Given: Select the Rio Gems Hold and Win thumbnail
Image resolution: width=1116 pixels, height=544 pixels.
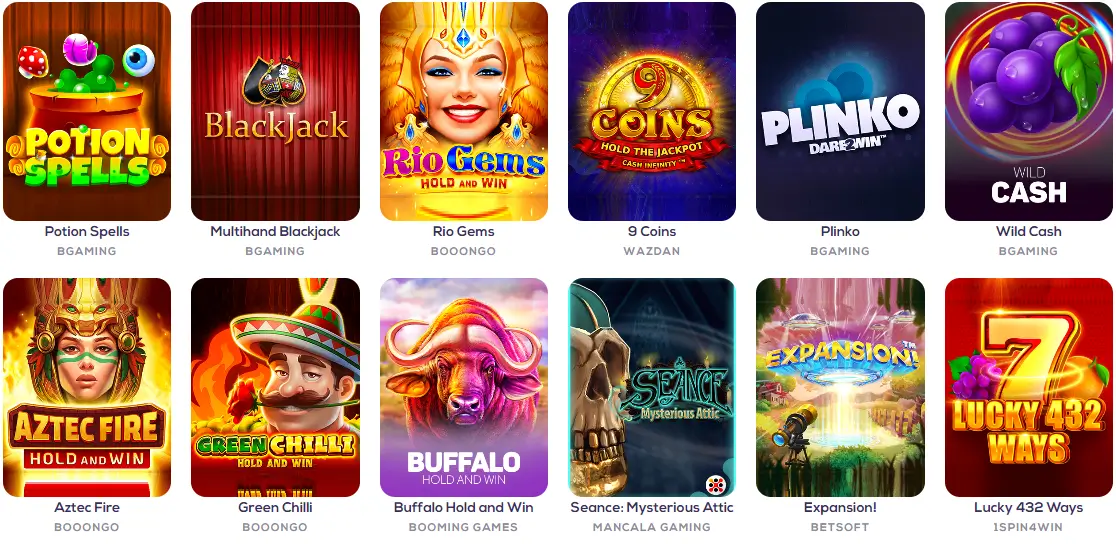Looking at the screenshot, I should click(463, 111).
